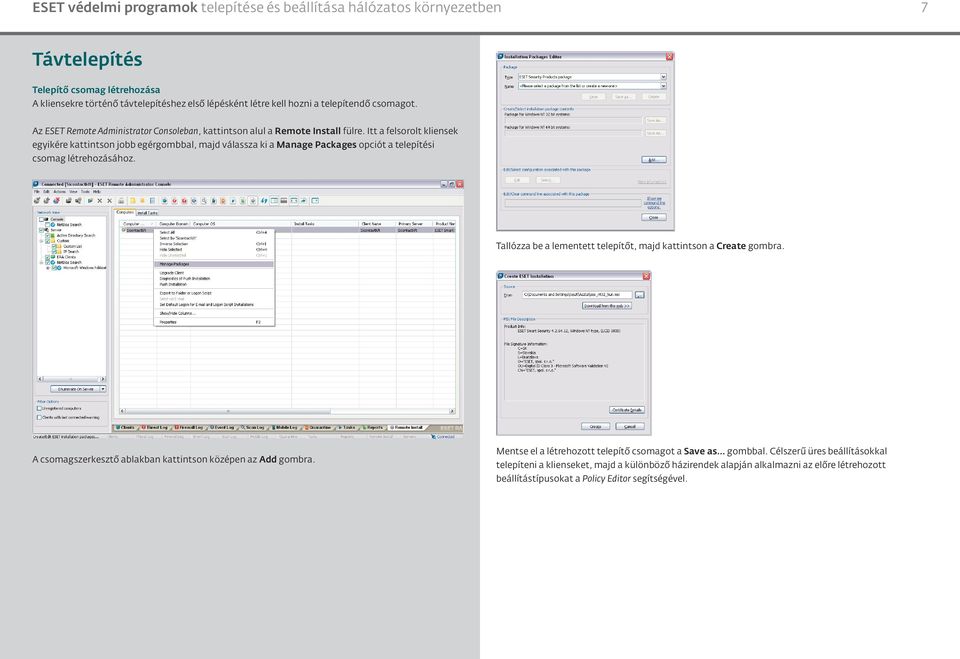This screenshot has width=960, height=659.
Task: Open the Tasks bottom tab
Action: [347, 427]
